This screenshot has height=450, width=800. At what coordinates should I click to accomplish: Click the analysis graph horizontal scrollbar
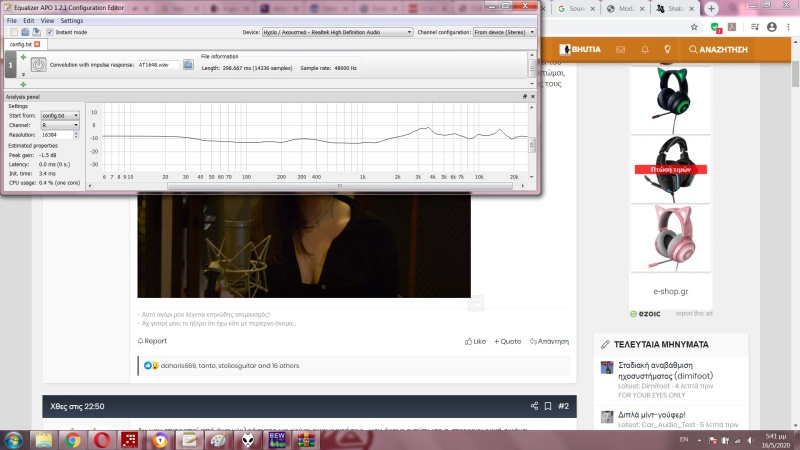click(x=340, y=186)
